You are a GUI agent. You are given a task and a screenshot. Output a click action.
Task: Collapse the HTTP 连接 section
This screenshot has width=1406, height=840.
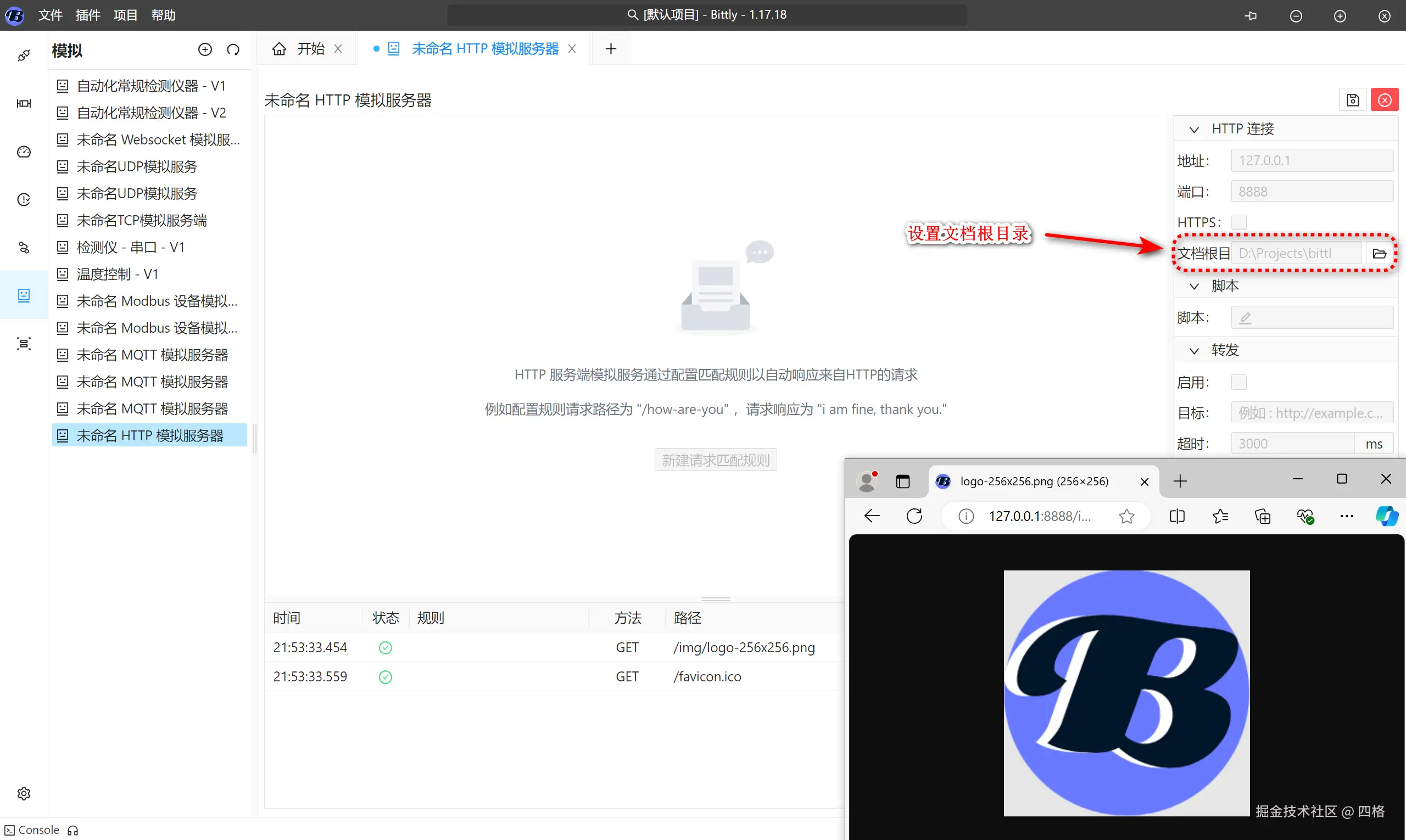point(1193,130)
